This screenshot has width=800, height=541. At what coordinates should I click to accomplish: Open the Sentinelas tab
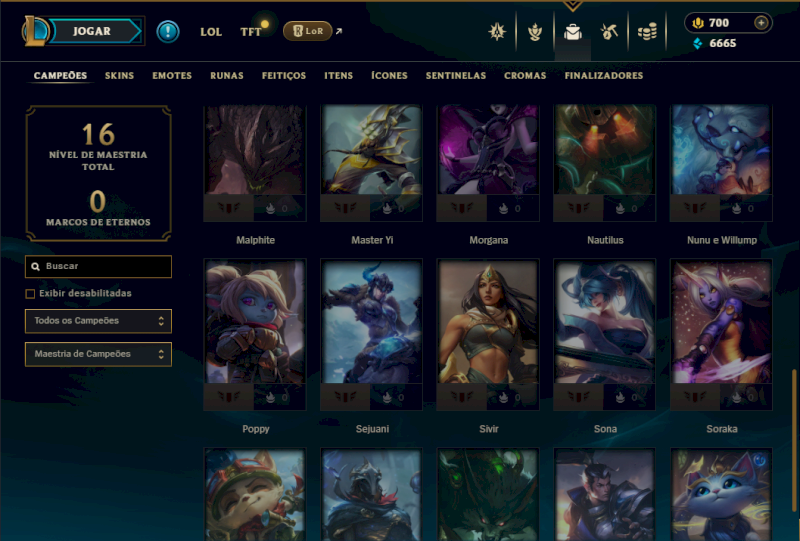(456, 76)
